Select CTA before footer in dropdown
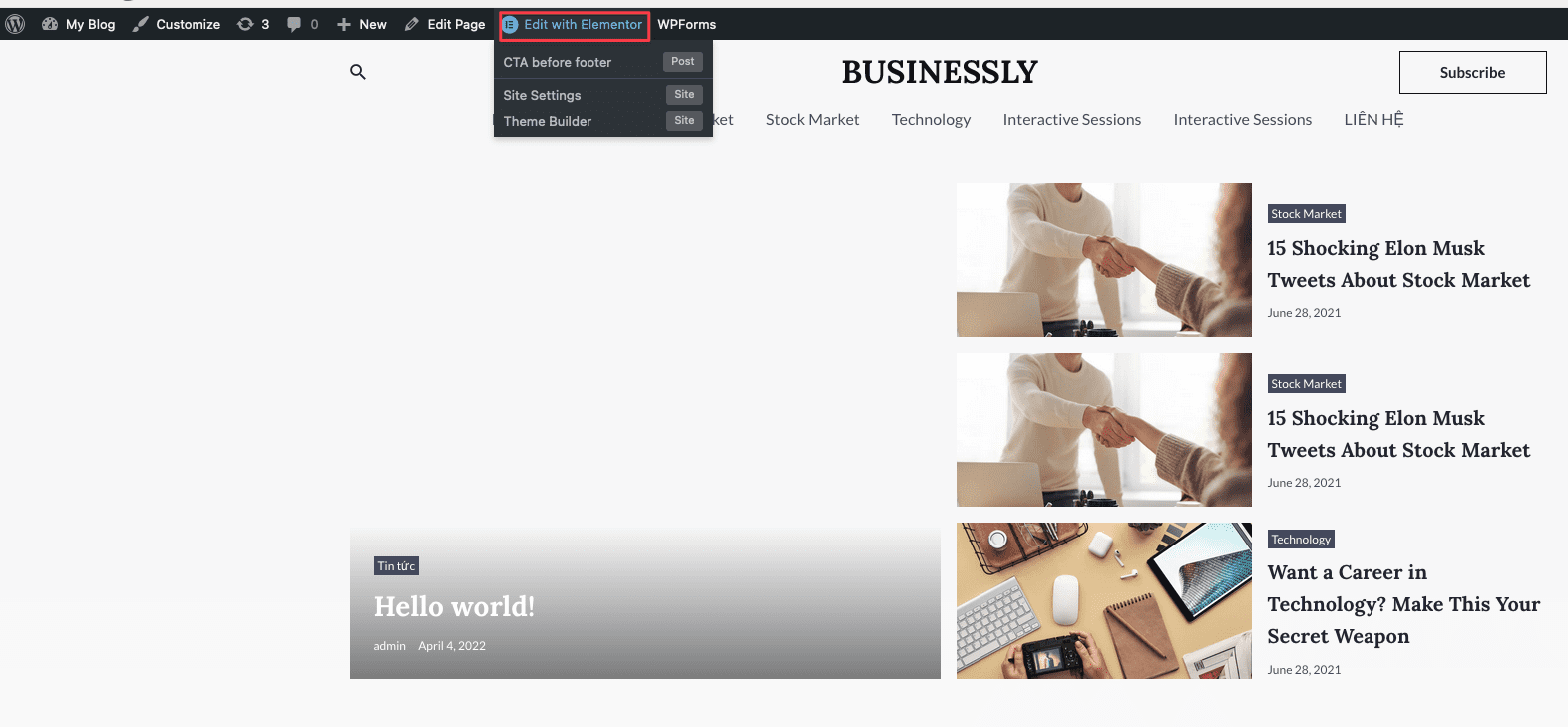Image resolution: width=1568 pixels, height=727 pixels. point(557,62)
